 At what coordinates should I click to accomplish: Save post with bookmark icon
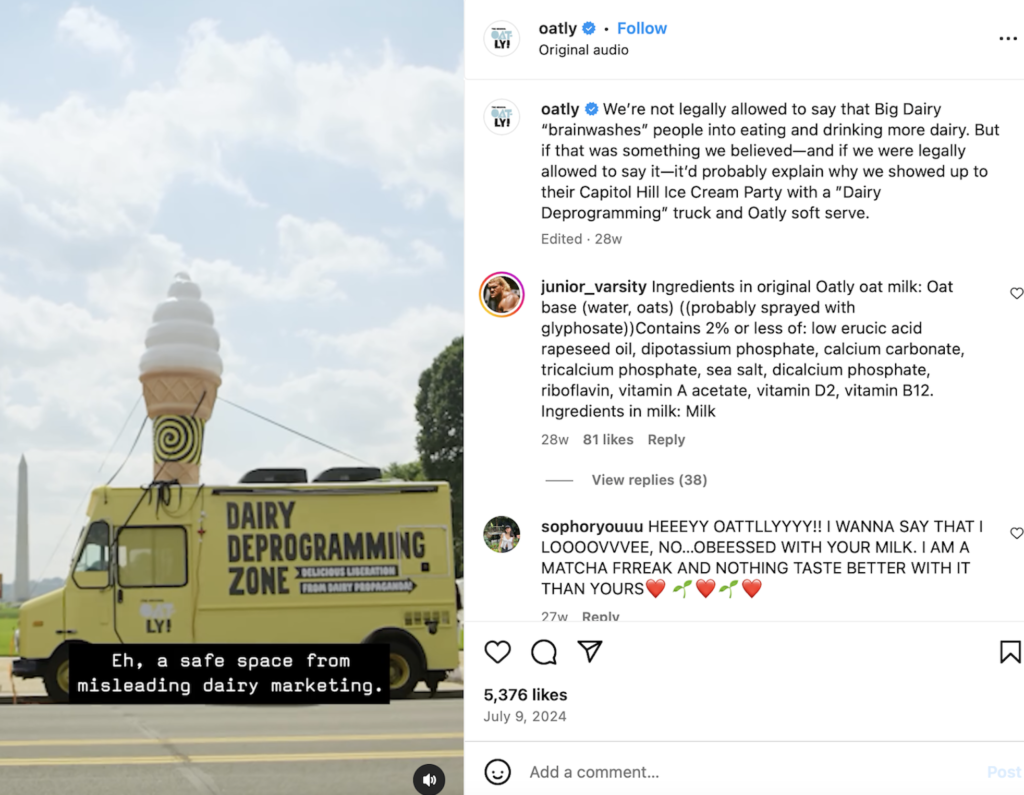coord(1010,652)
